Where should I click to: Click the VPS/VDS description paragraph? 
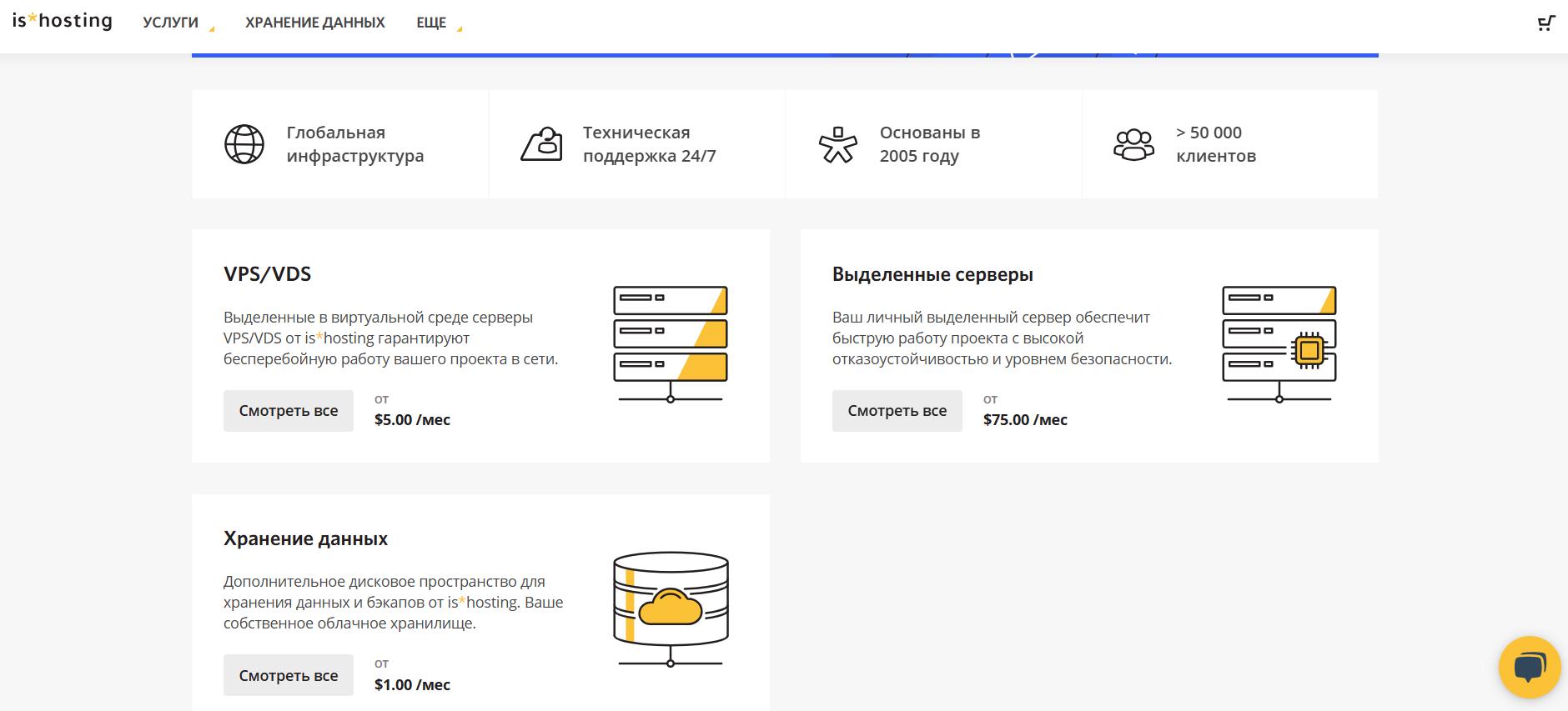coord(391,338)
